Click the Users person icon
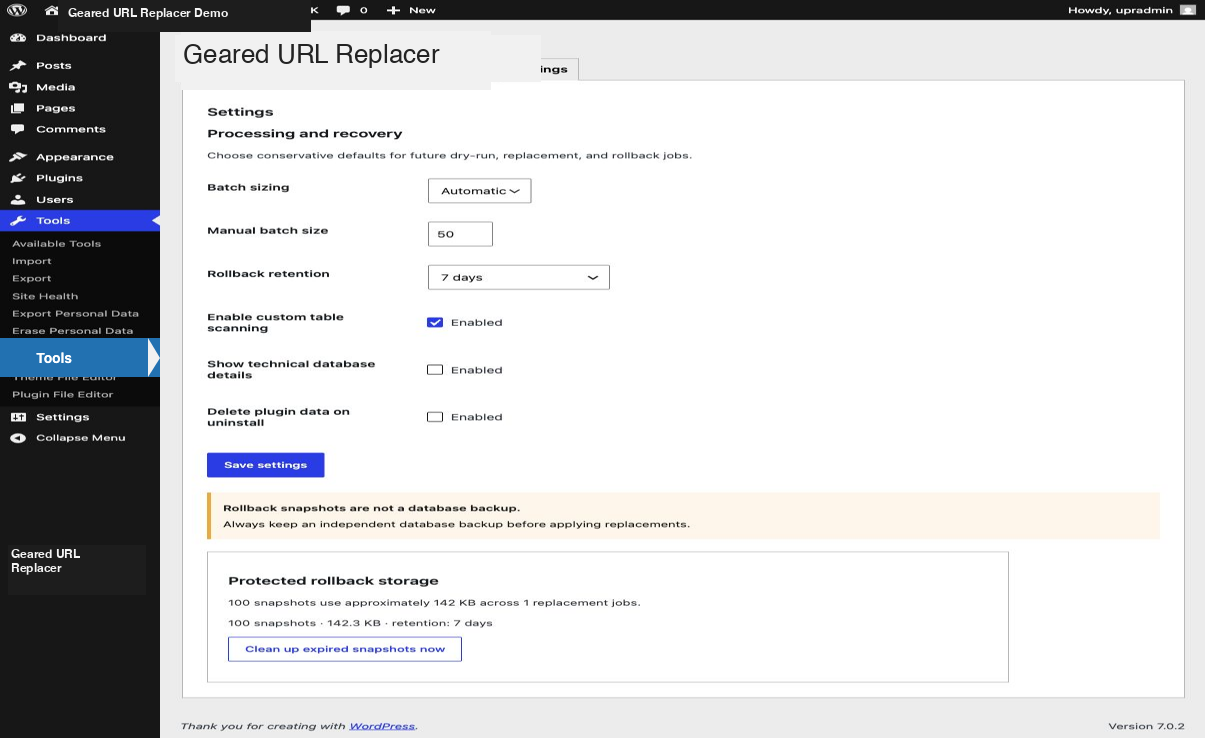The height and width of the screenshot is (738, 1205). 18,199
